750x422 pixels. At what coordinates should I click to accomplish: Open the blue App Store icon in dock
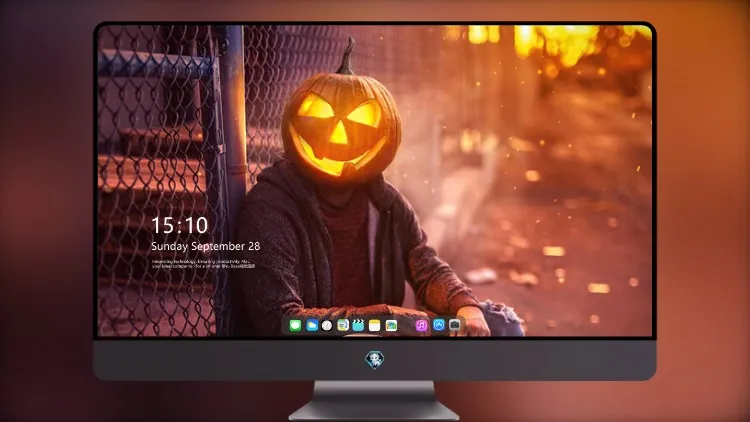[439, 325]
